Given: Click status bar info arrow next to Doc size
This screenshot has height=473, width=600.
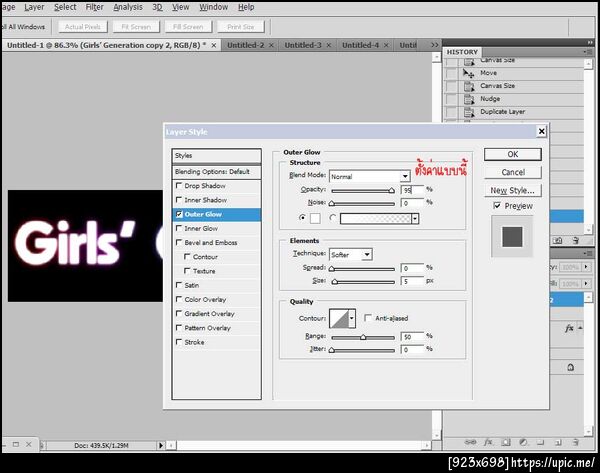Looking at the screenshot, I should coord(161,445).
